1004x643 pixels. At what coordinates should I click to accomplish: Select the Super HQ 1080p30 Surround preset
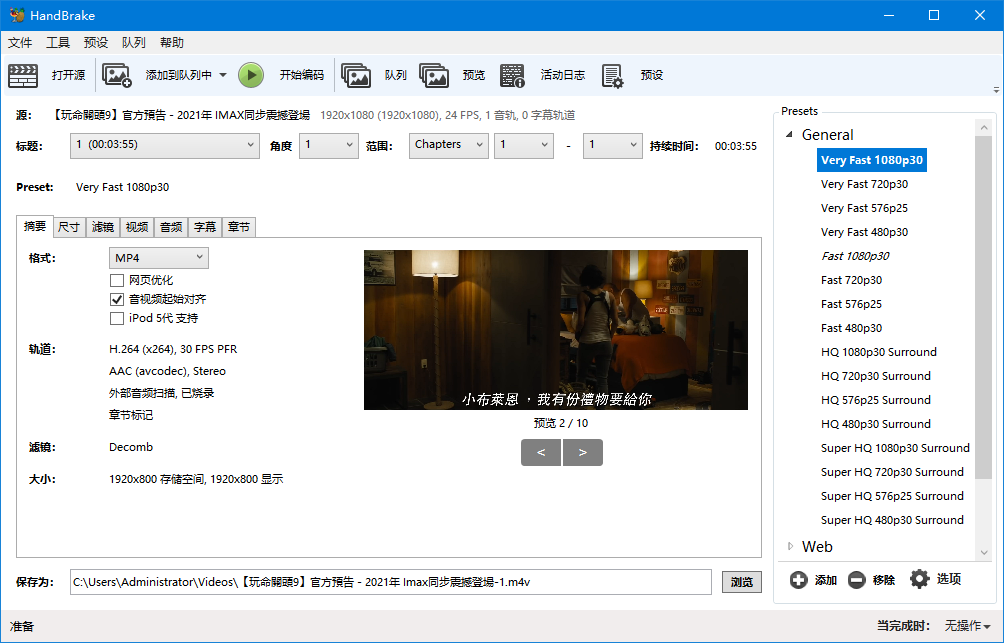point(895,448)
